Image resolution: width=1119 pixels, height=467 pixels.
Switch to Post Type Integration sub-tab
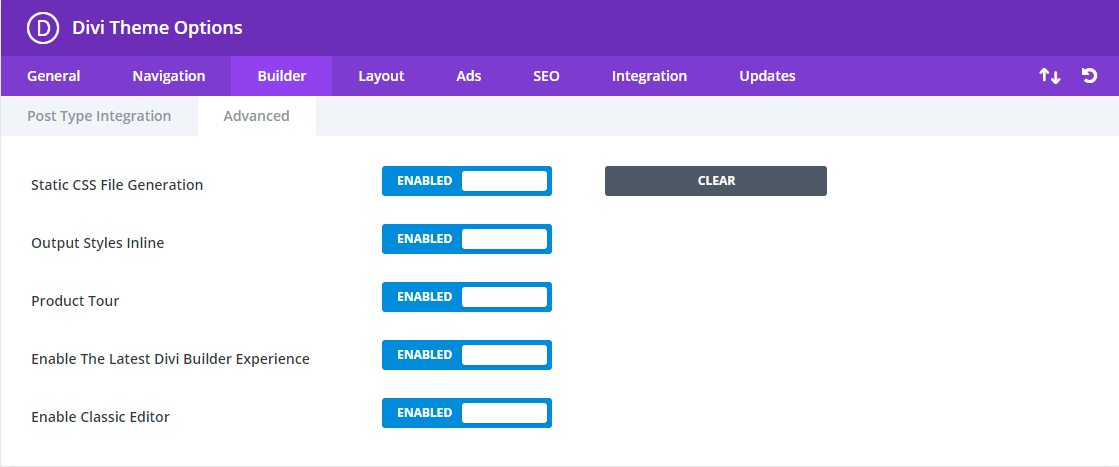click(x=99, y=116)
